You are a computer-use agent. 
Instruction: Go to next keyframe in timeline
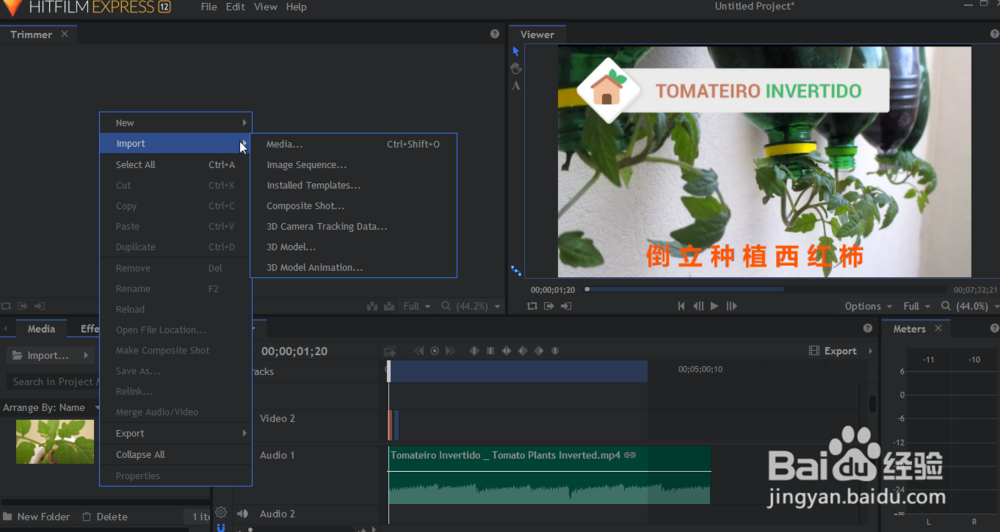(450, 351)
